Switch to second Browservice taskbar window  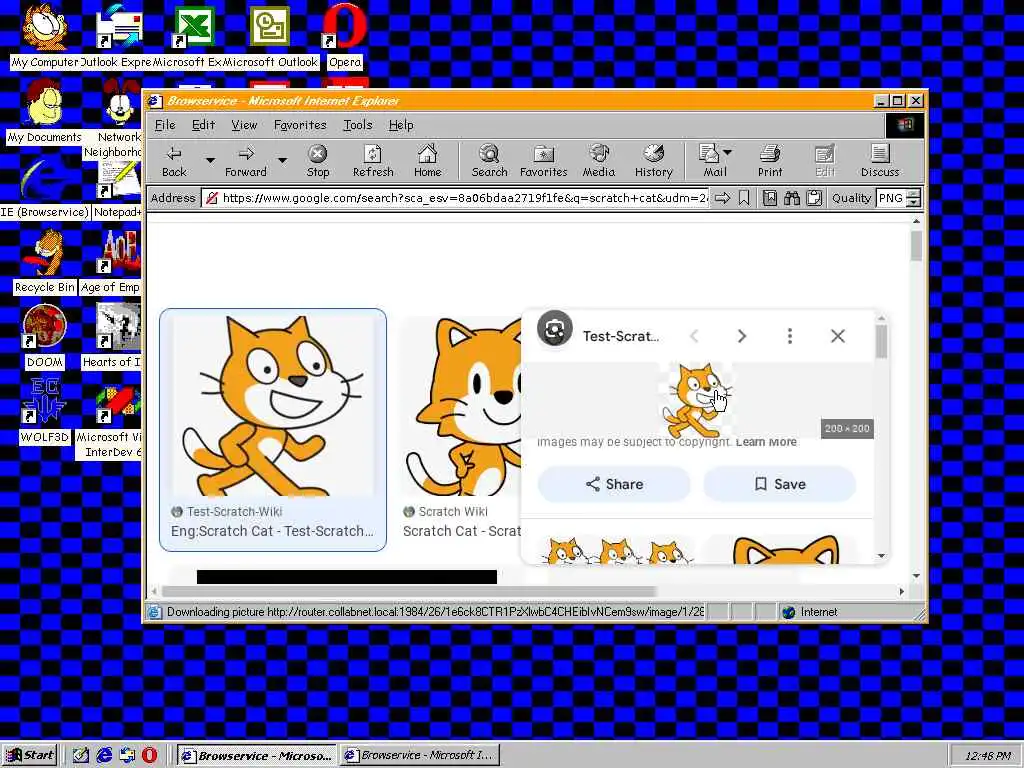(x=421, y=756)
